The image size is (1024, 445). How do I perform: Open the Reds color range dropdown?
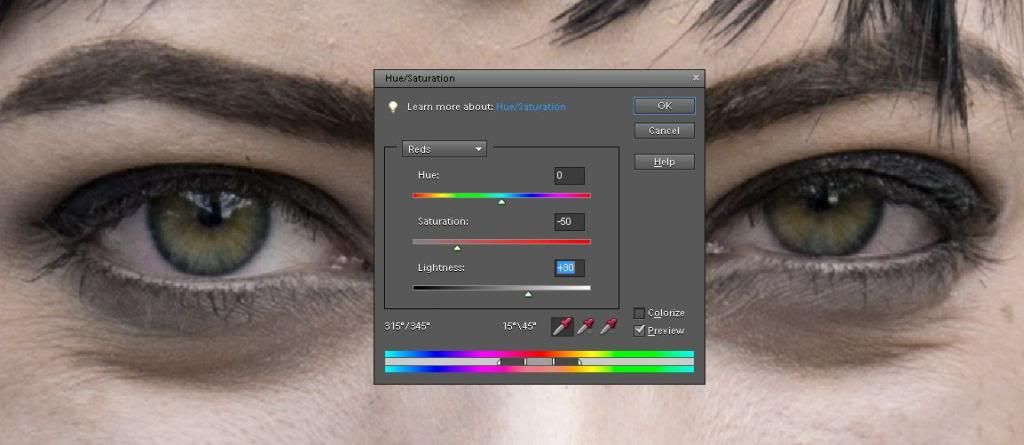click(444, 149)
